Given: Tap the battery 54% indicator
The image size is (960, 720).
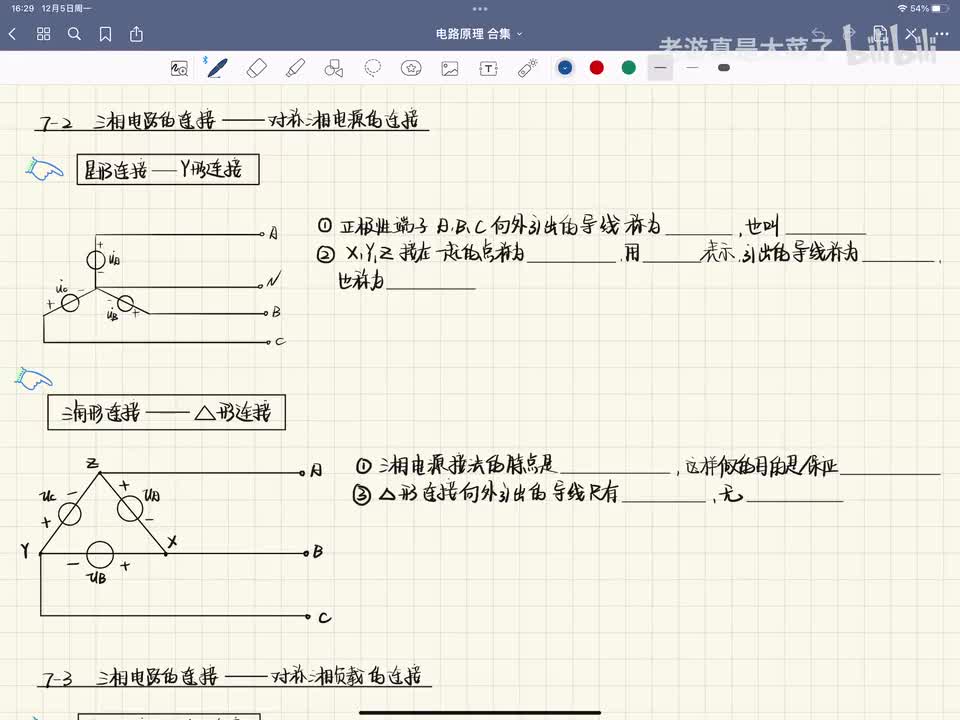Looking at the screenshot, I should [x=929, y=9].
